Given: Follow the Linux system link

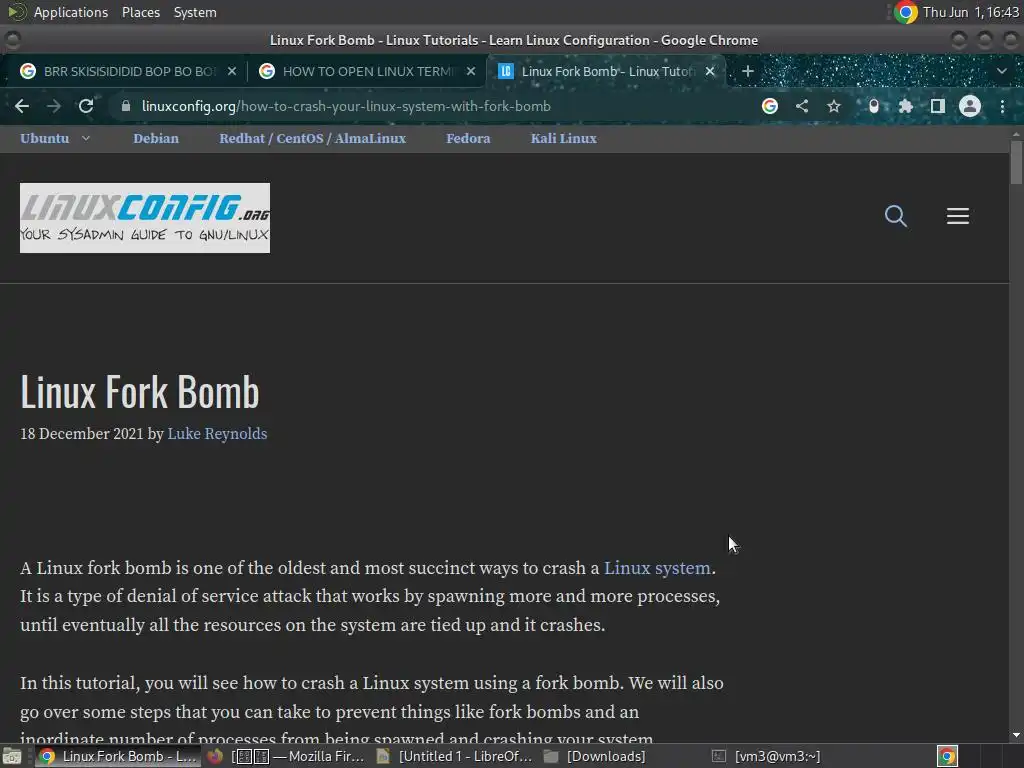Looking at the screenshot, I should 657,568.
